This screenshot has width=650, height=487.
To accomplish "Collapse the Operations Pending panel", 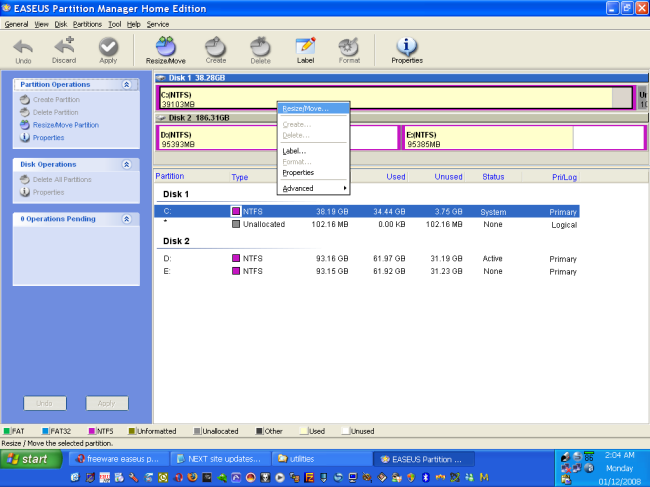I will [127, 219].
